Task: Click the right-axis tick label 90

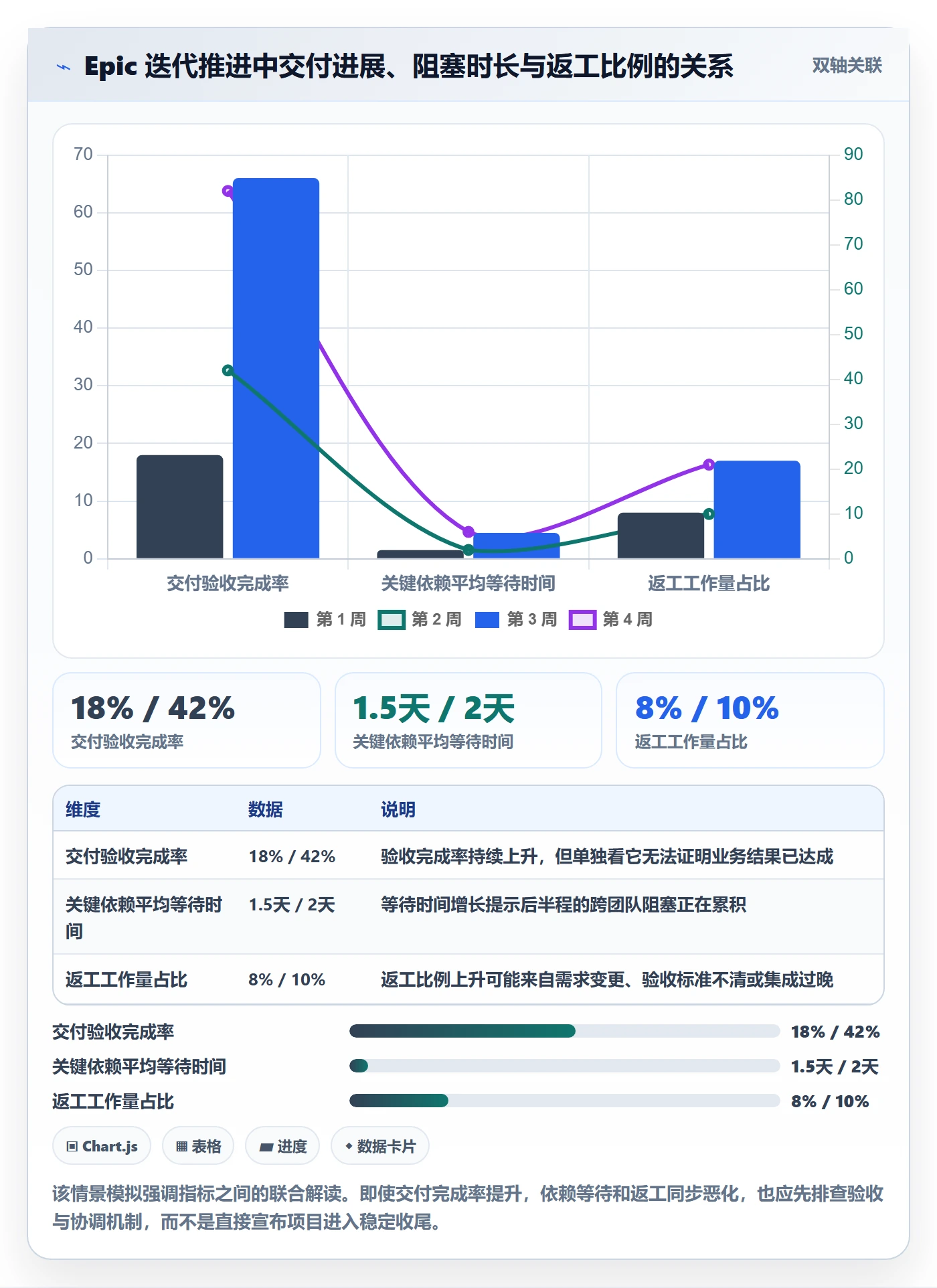Action: 853,154
